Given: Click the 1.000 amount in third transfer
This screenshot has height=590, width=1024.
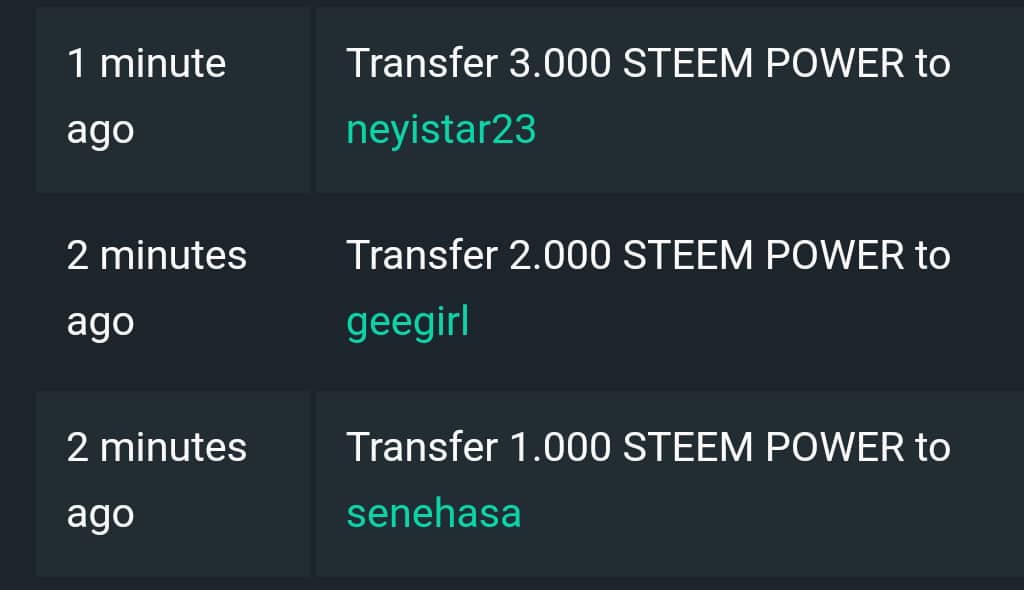Looking at the screenshot, I should (560, 447).
